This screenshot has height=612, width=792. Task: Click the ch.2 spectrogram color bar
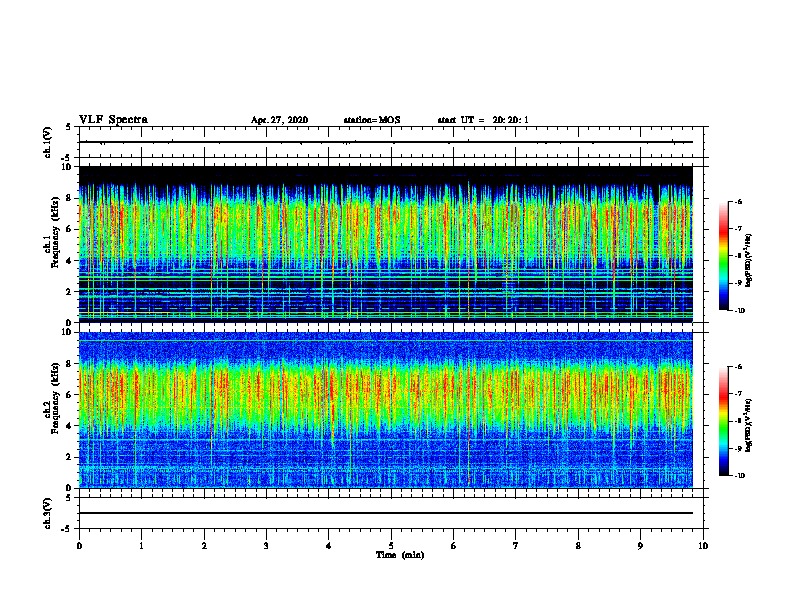point(723,421)
